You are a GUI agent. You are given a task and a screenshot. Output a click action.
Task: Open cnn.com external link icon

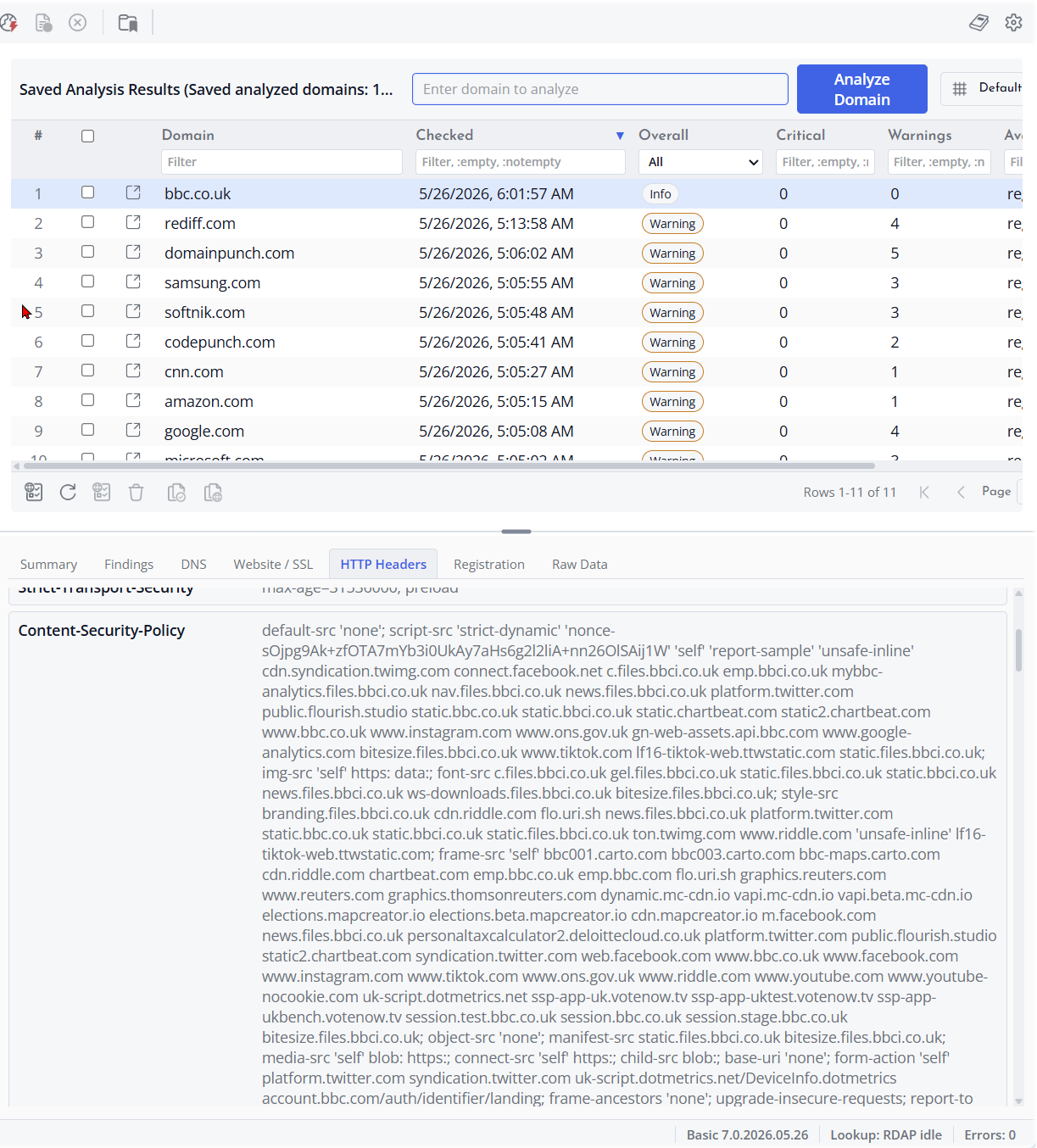point(133,371)
